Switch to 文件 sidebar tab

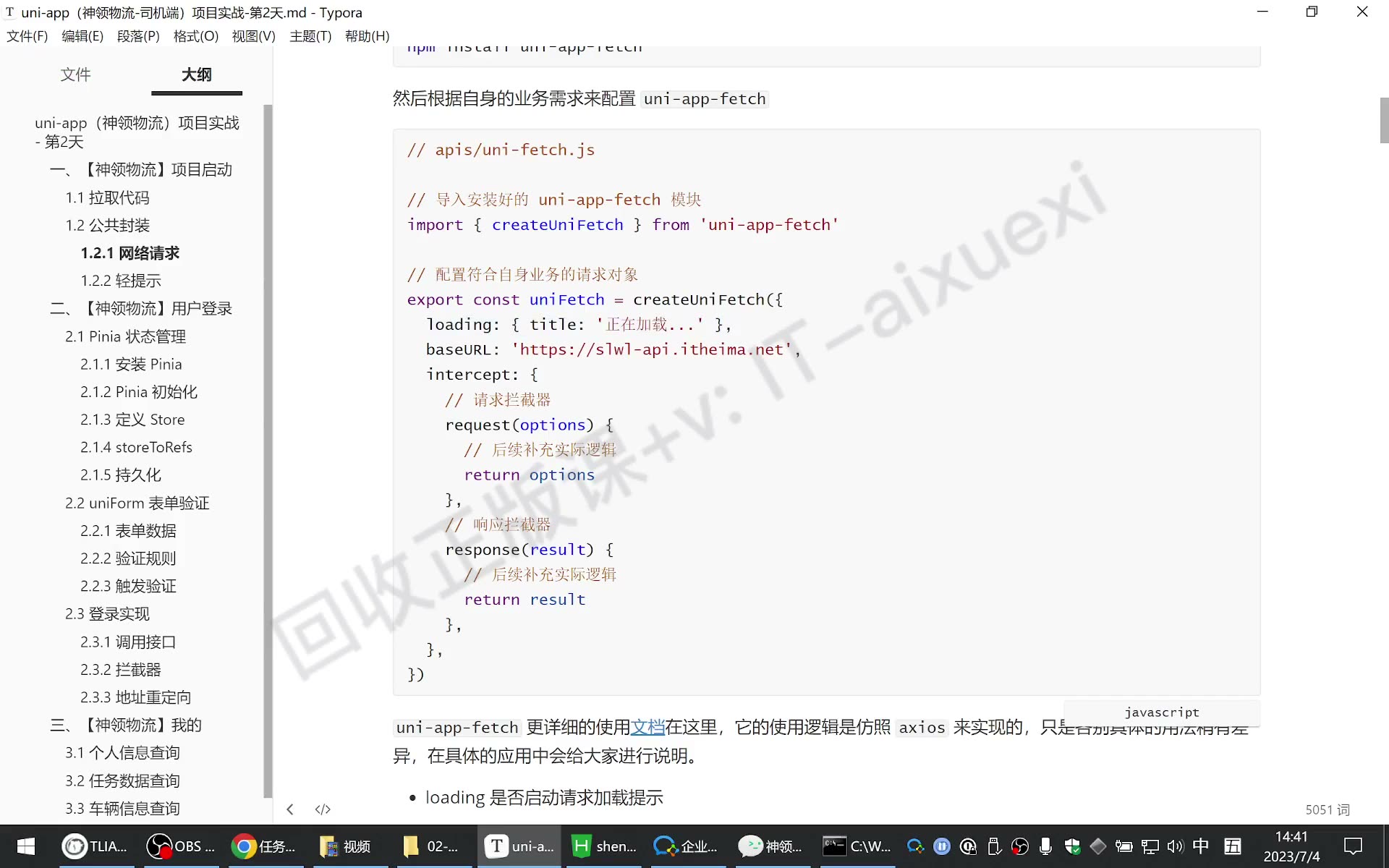click(75, 75)
